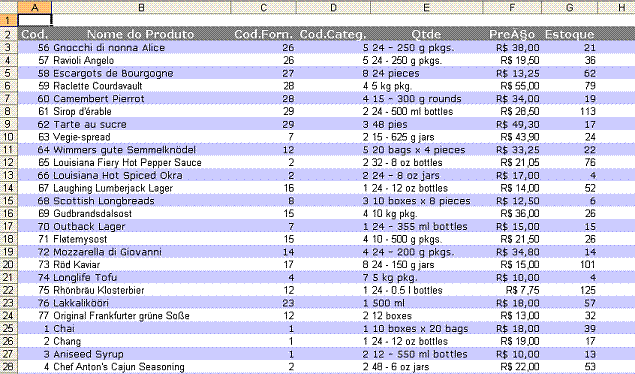Image resolution: width=635 pixels, height=374 pixels.
Task: Select row 2 header number
Action: click(8, 34)
